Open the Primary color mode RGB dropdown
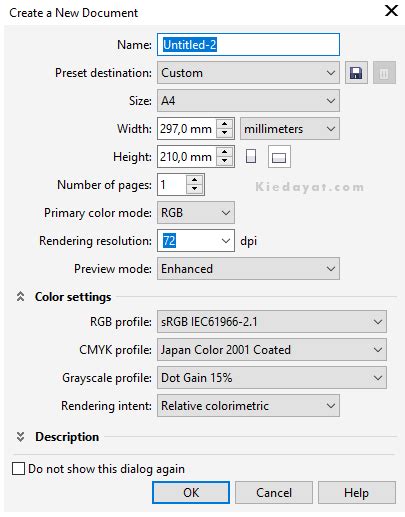This screenshot has width=405, height=517. tap(196, 213)
